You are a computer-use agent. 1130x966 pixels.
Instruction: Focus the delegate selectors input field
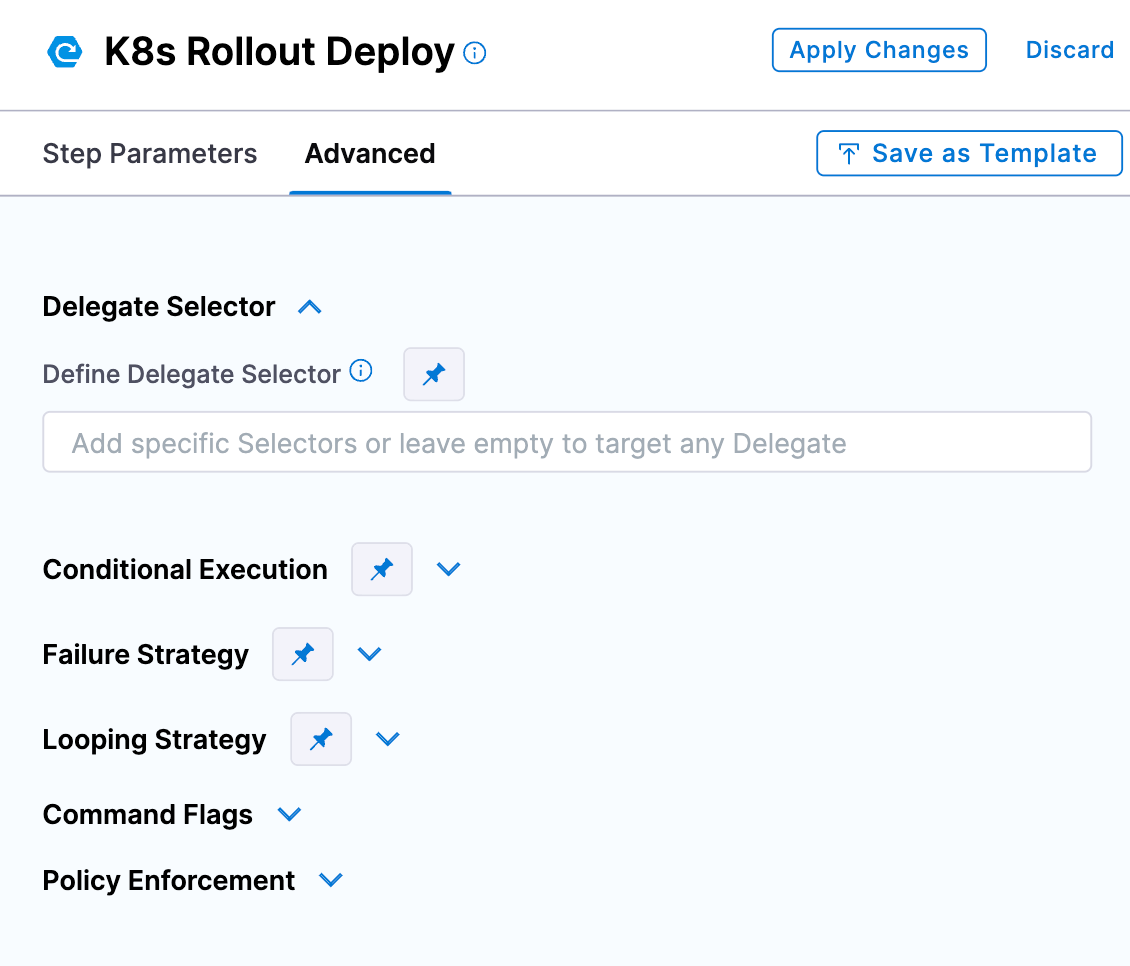(566, 443)
